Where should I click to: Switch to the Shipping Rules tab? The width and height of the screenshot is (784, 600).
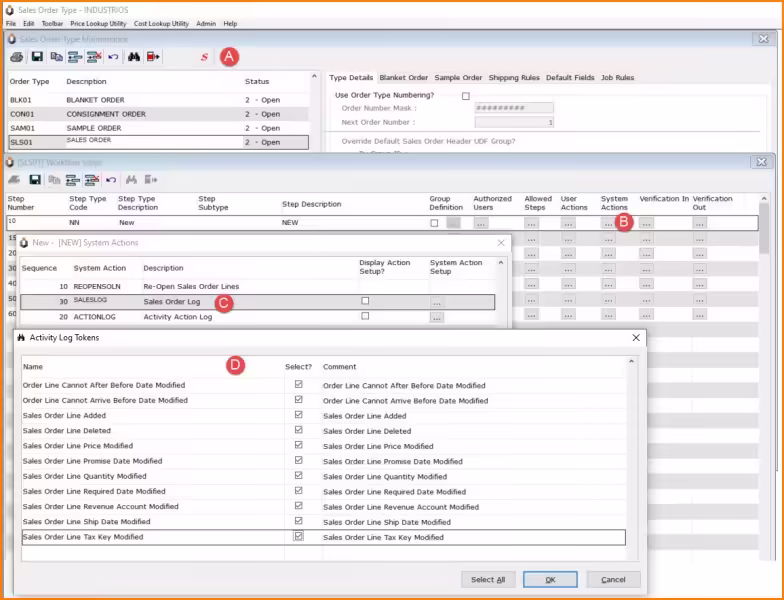coord(514,78)
